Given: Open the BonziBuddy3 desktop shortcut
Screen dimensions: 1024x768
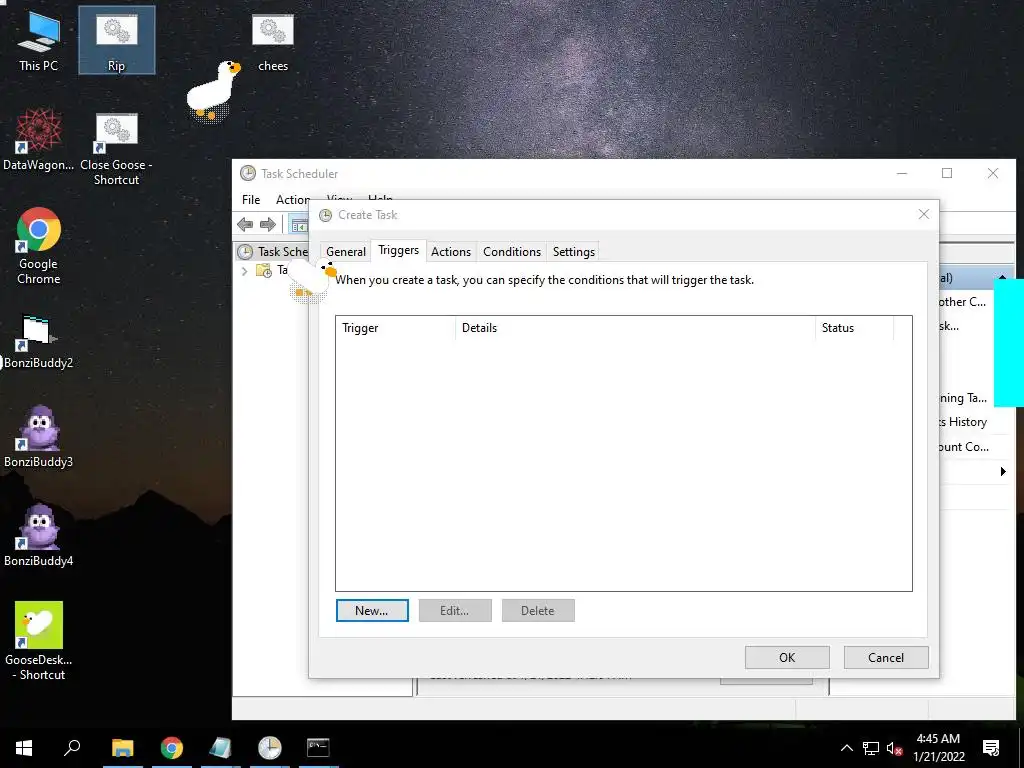Looking at the screenshot, I should click(38, 436).
